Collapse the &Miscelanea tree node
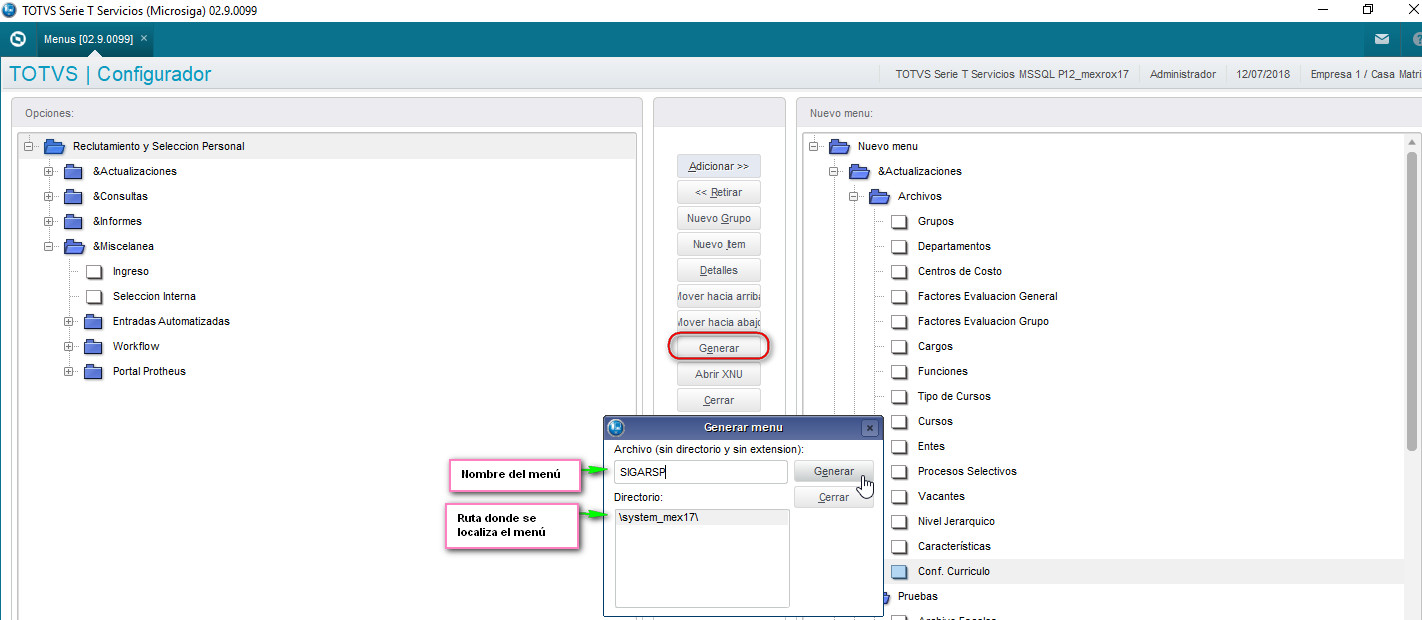The image size is (1422, 620). 49,246
